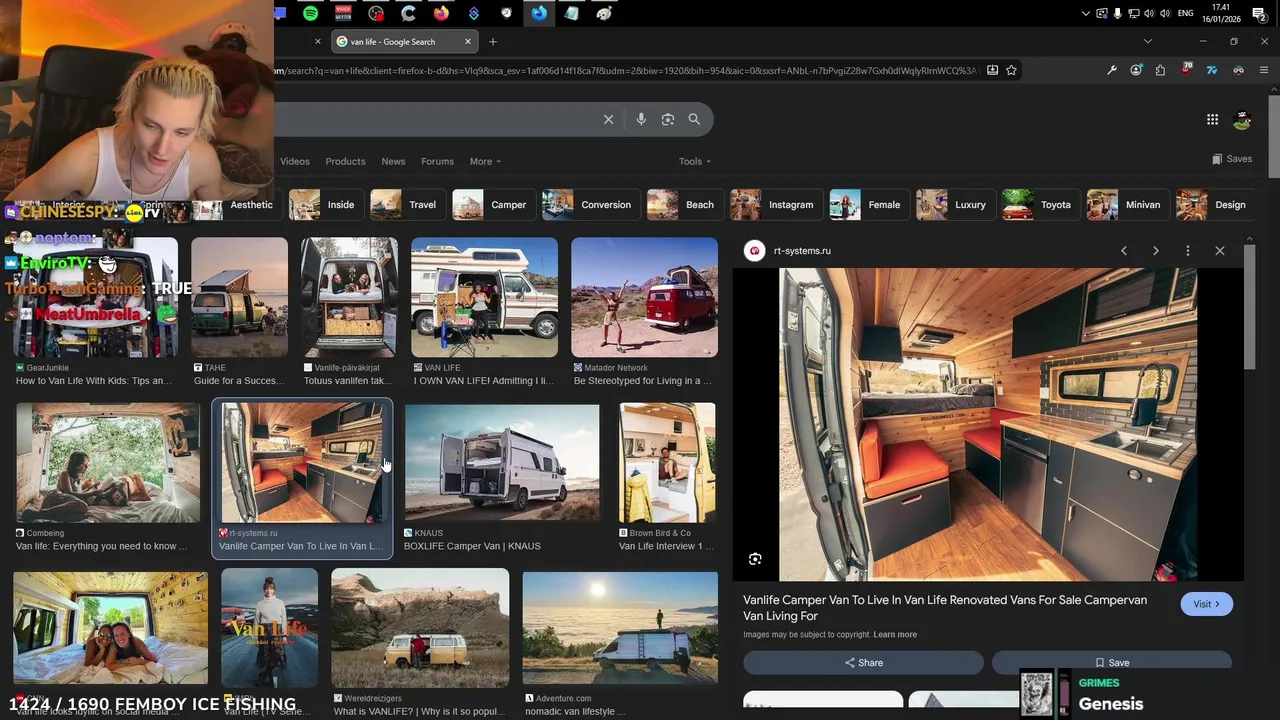Close the image preview panel
The image size is (1280, 720).
[1220, 251]
